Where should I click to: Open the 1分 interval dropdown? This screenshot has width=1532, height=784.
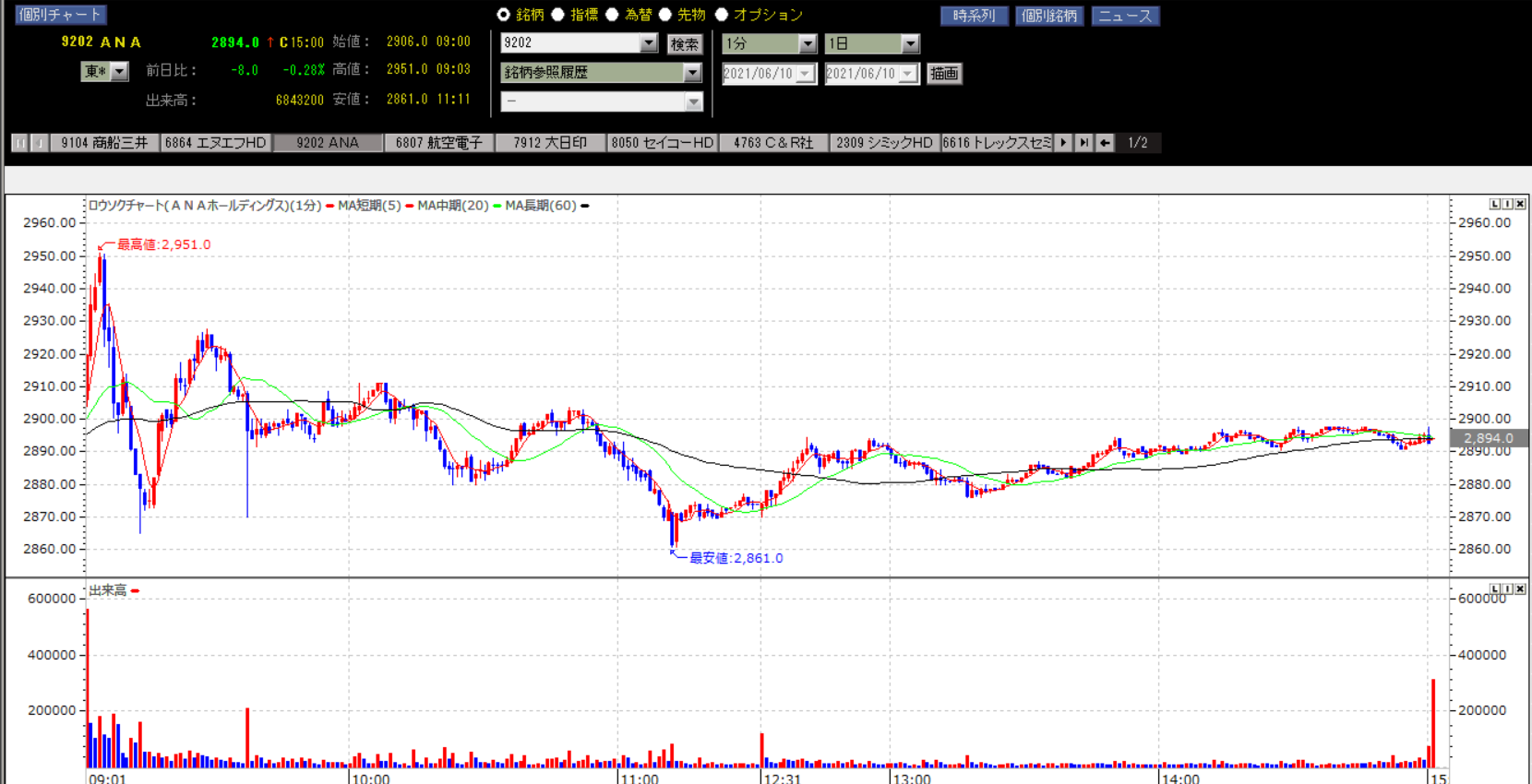[x=808, y=43]
